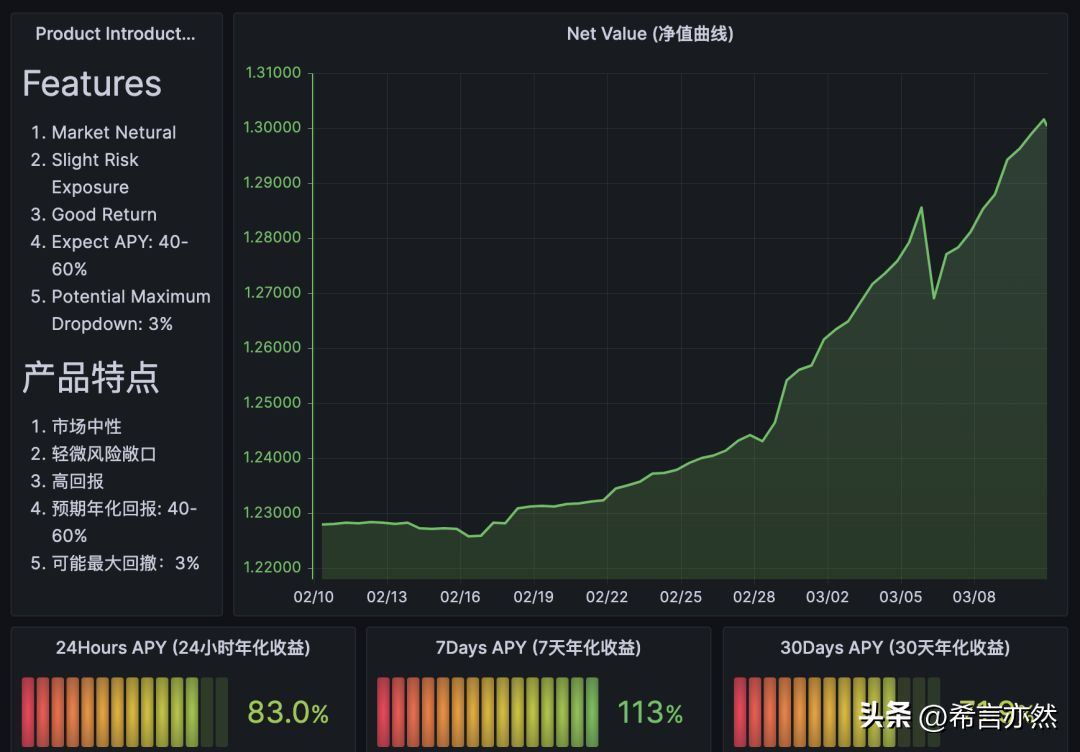
Task: Click the 1.31000 y-axis label
Action: (x=273, y=73)
